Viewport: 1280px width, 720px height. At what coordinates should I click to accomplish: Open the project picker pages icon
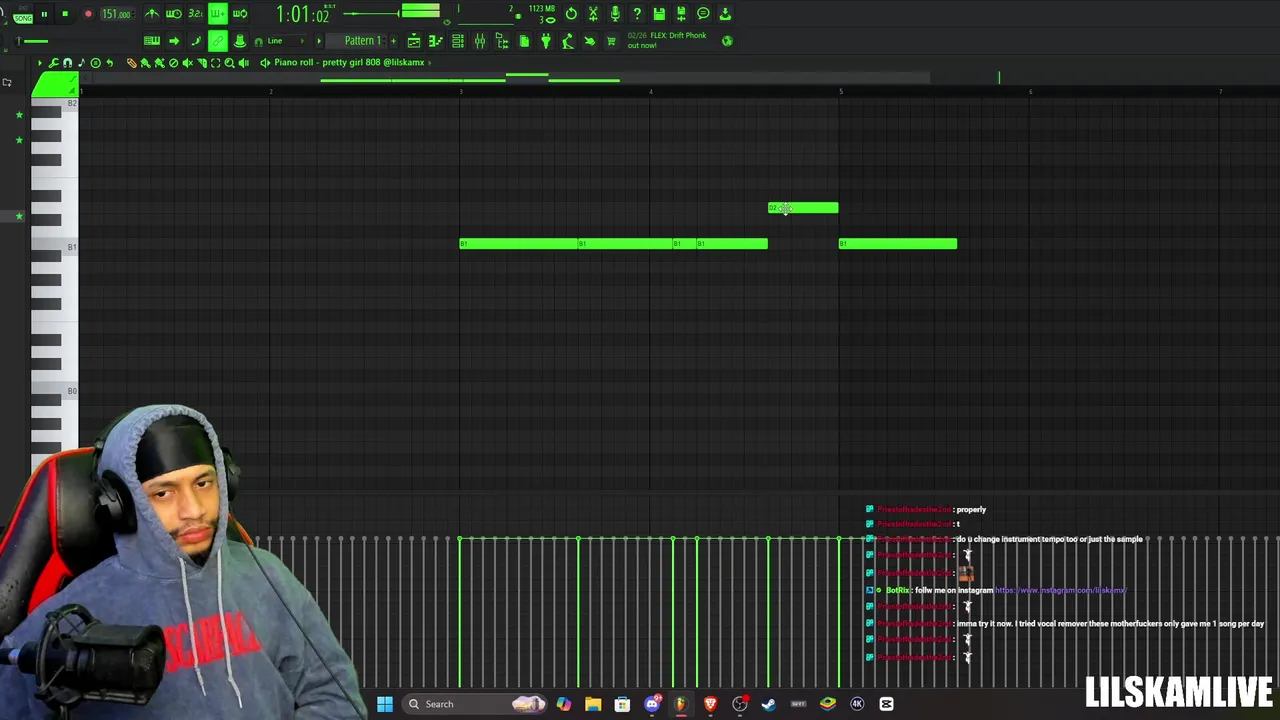coord(524,41)
